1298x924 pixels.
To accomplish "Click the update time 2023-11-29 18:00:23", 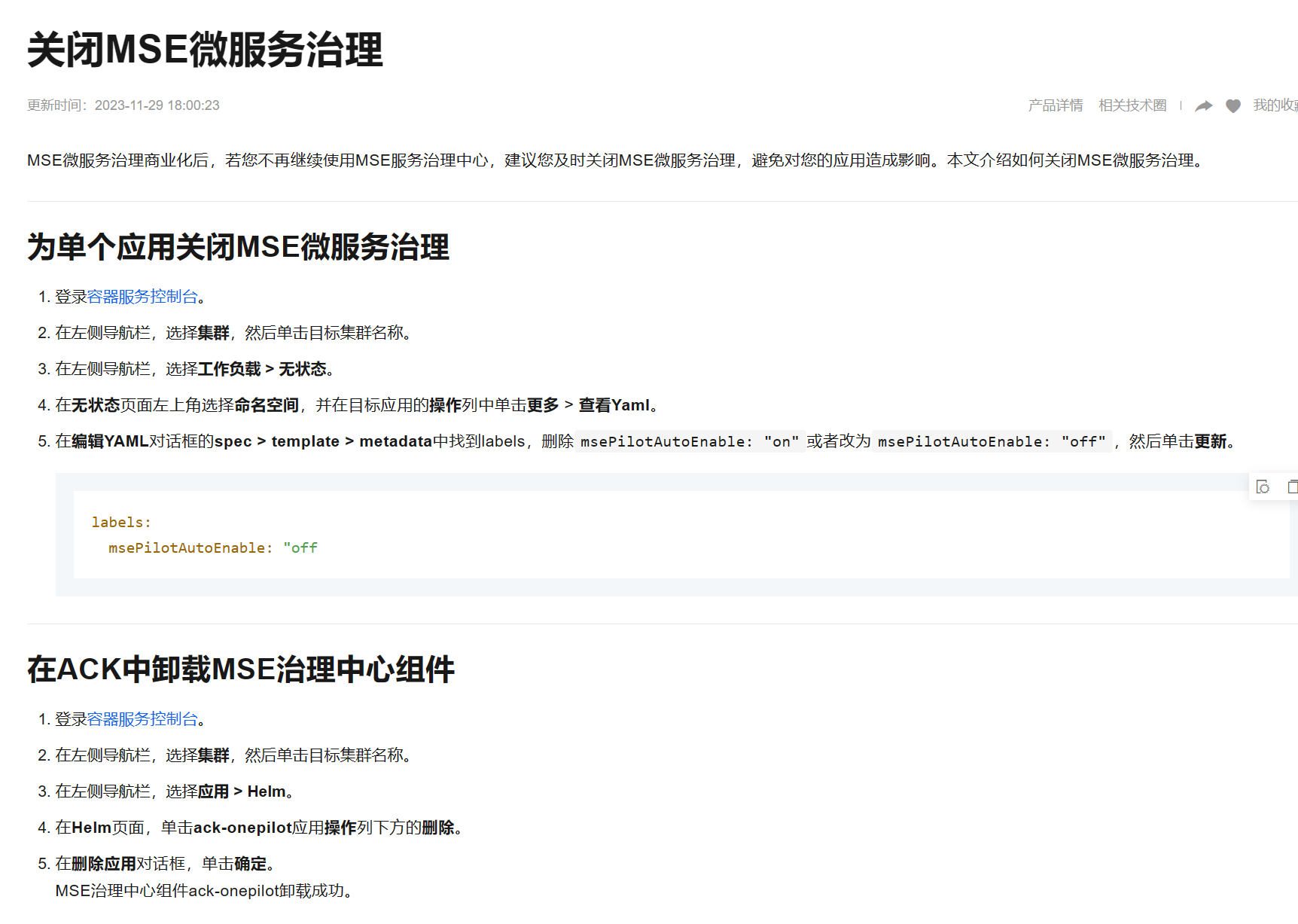I will [x=157, y=105].
